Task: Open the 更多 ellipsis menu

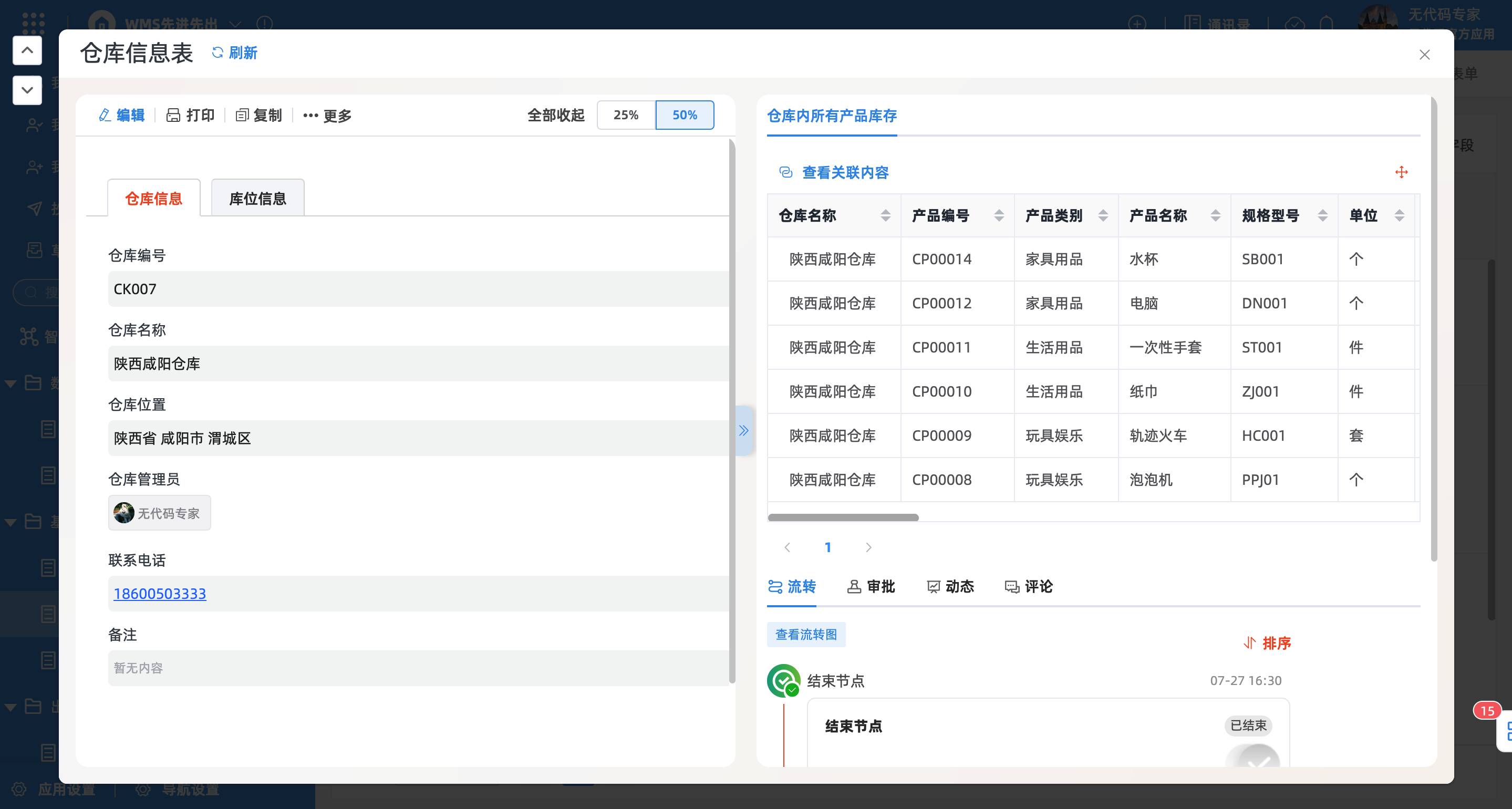Action: [310, 116]
